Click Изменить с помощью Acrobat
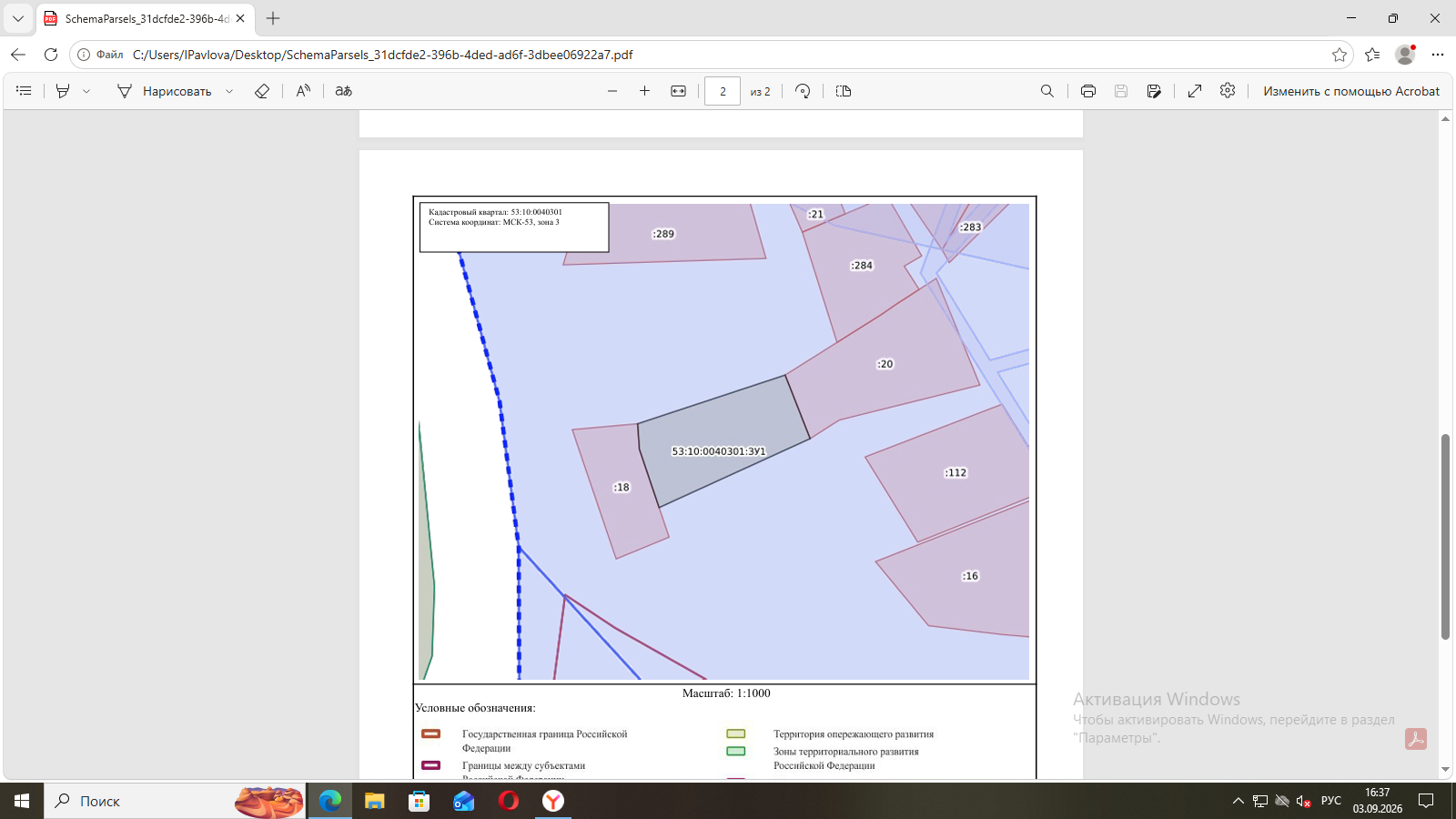This screenshot has width=1456, height=819. coord(1351,91)
